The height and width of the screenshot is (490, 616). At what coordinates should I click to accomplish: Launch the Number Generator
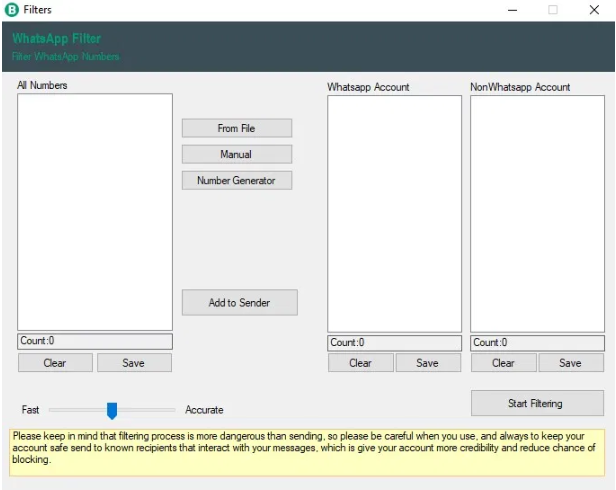pos(236,180)
